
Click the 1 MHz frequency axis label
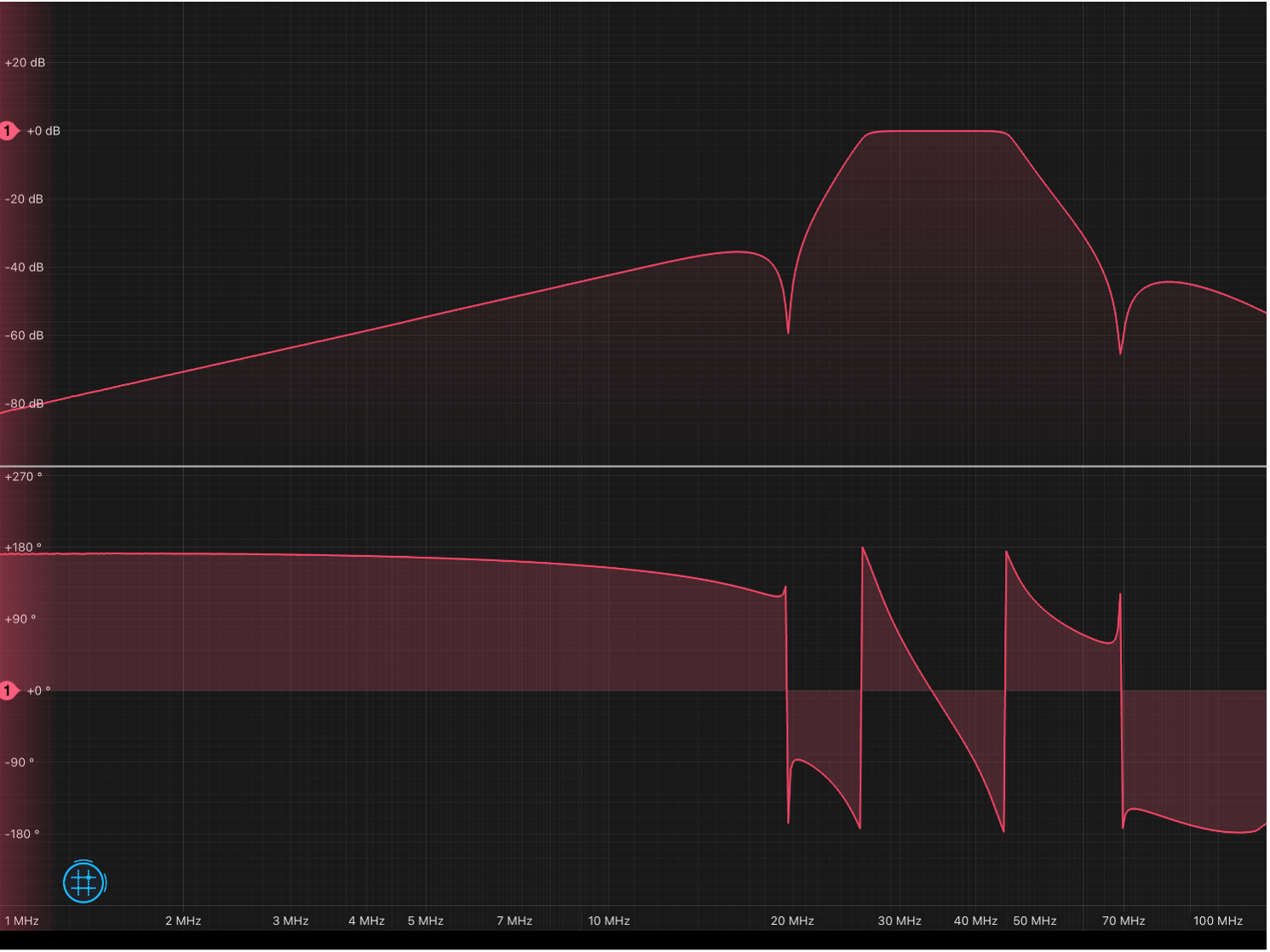coord(22,920)
